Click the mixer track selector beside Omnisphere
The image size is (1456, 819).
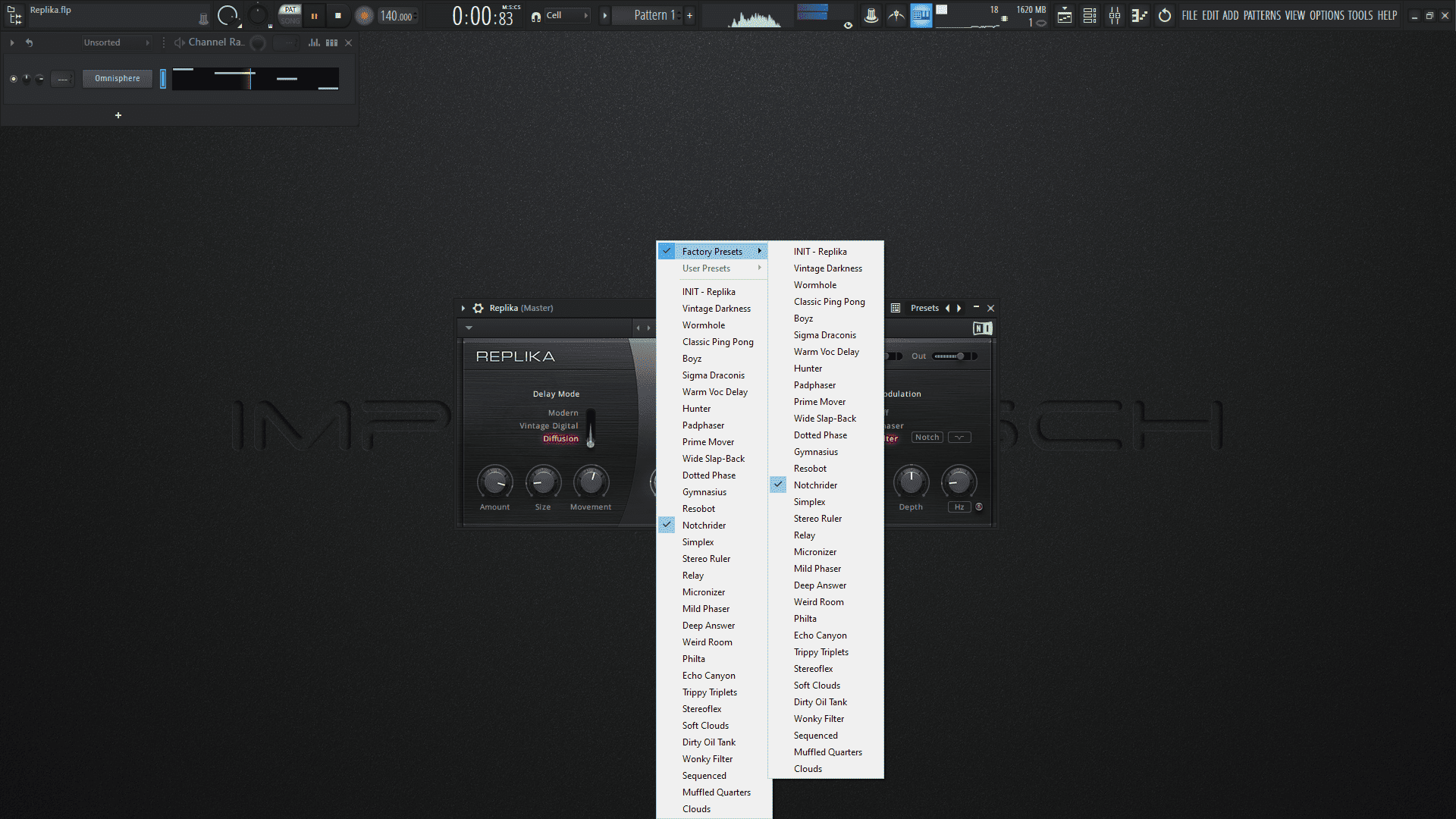(62, 79)
